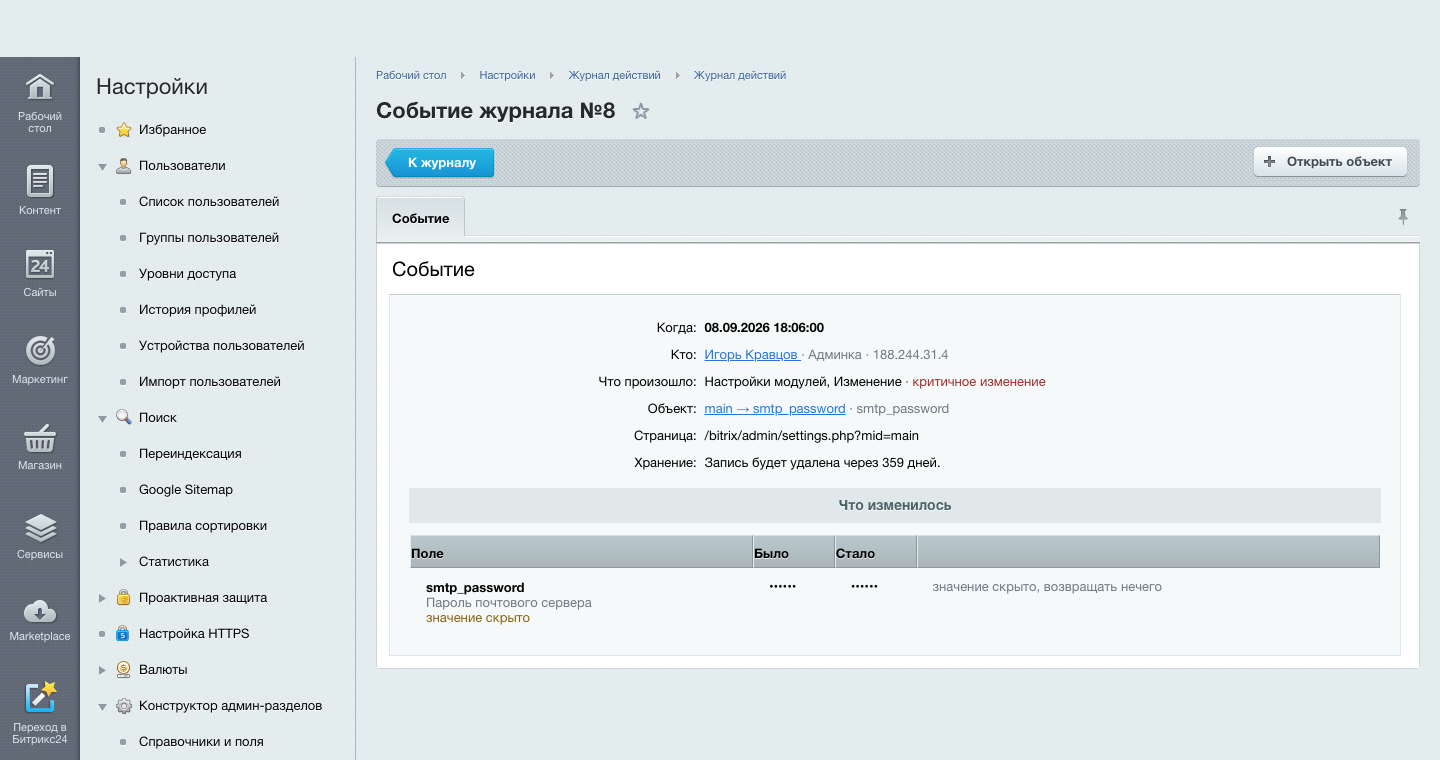
Task: Expand the Валюты tree section
Action: pos(102,670)
